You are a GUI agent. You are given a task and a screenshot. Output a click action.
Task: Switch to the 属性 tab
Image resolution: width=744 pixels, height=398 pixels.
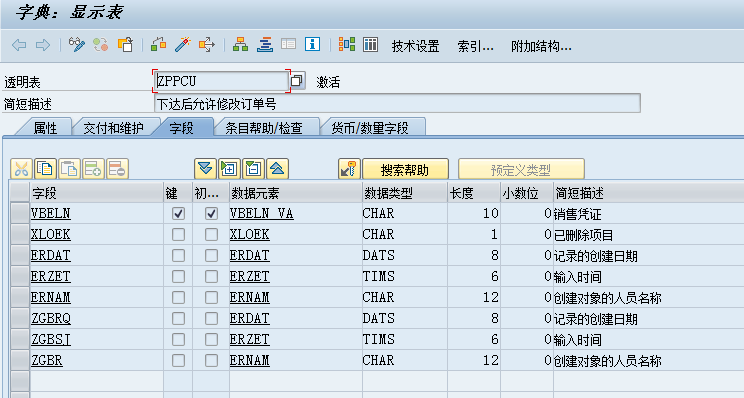pyautogui.click(x=45, y=128)
